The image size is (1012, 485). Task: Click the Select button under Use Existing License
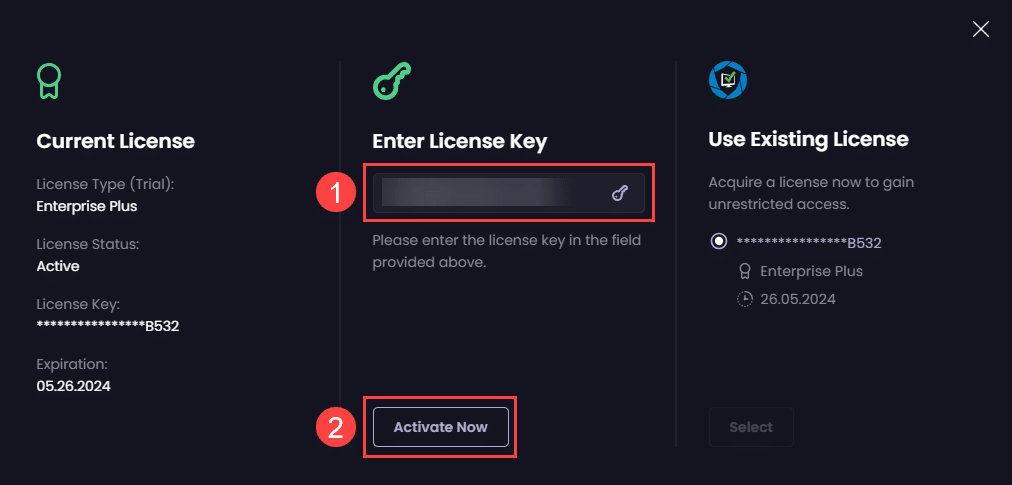(751, 427)
